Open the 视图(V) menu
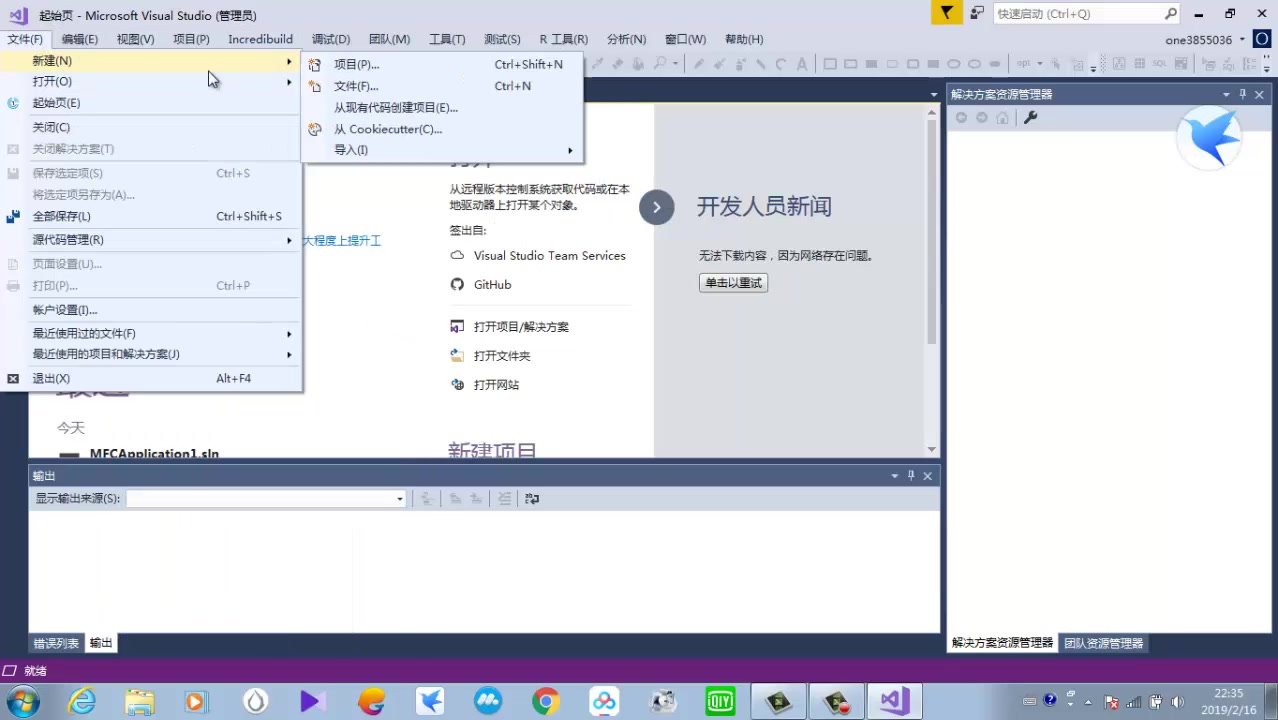 (135, 39)
